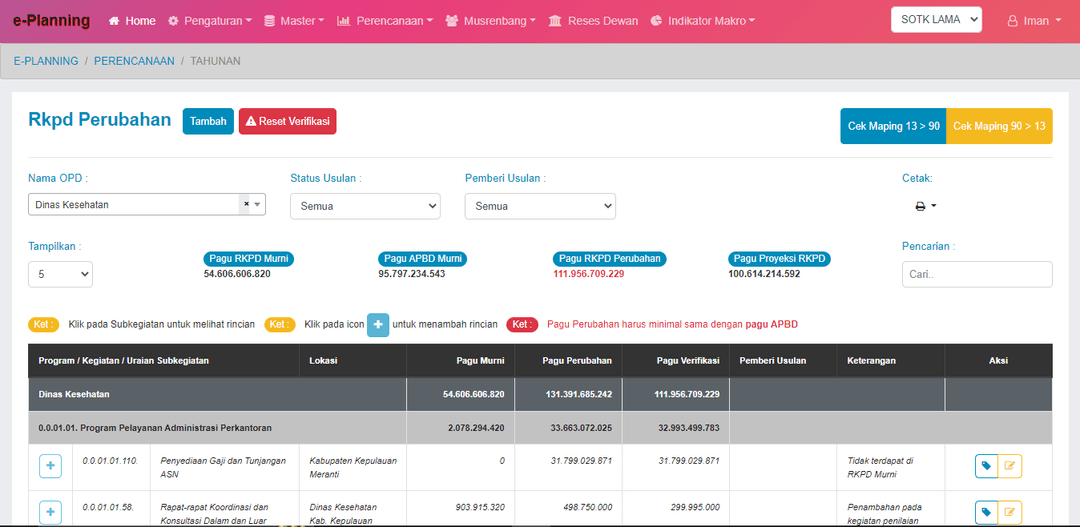Change the Tampilkan rows-per-page dropdown

(x=60, y=274)
